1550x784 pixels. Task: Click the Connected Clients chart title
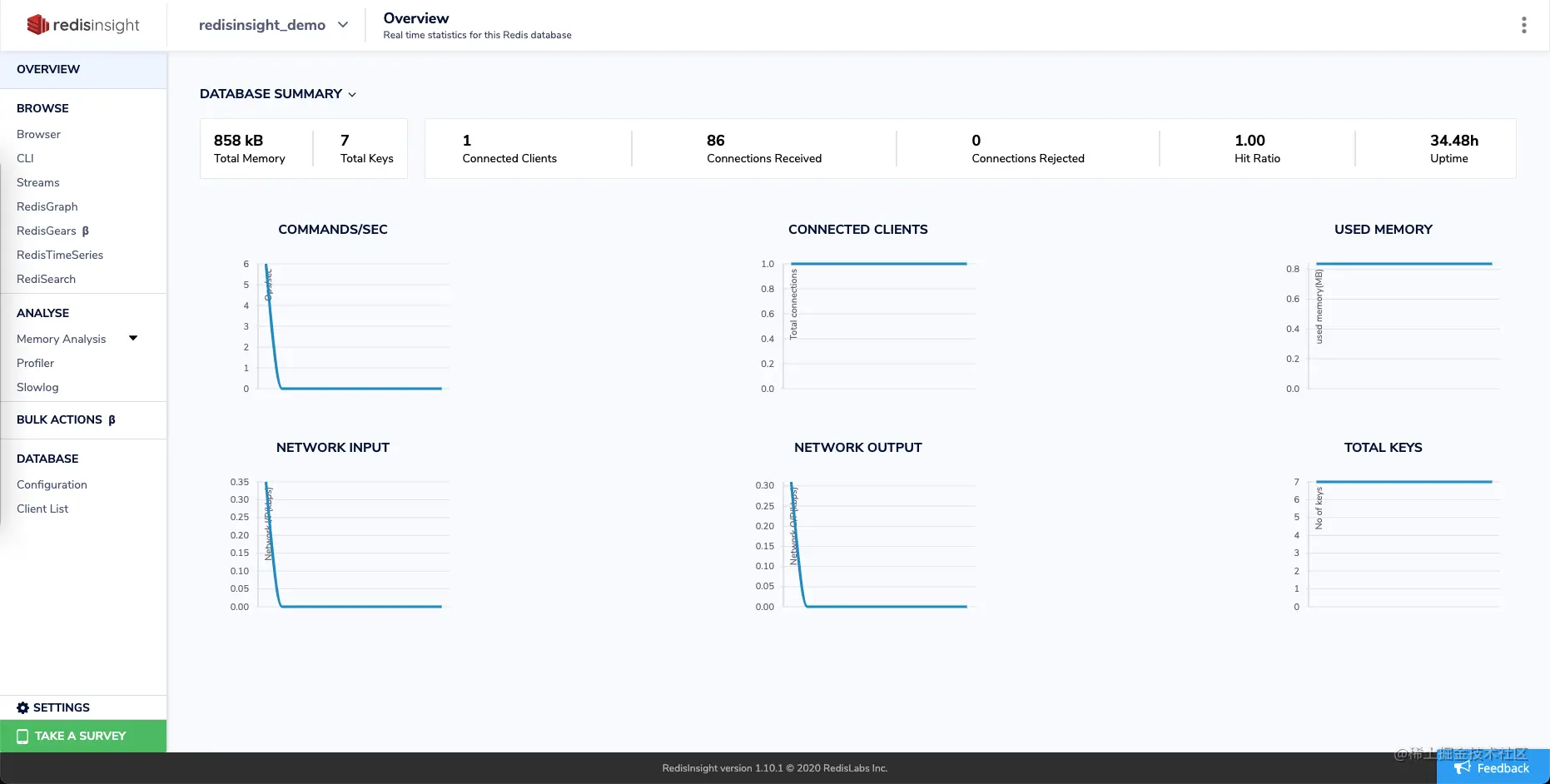(x=858, y=230)
